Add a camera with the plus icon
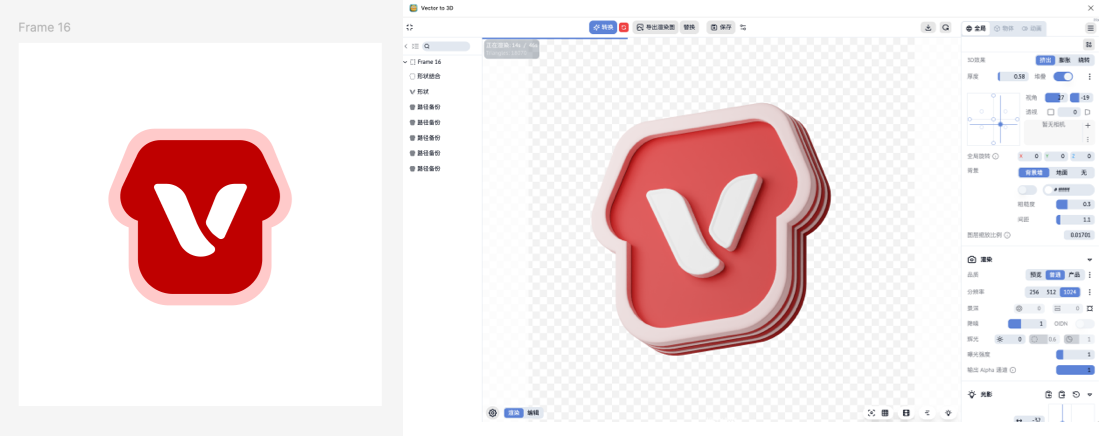The height and width of the screenshot is (436, 1099). click(1088, 125)
